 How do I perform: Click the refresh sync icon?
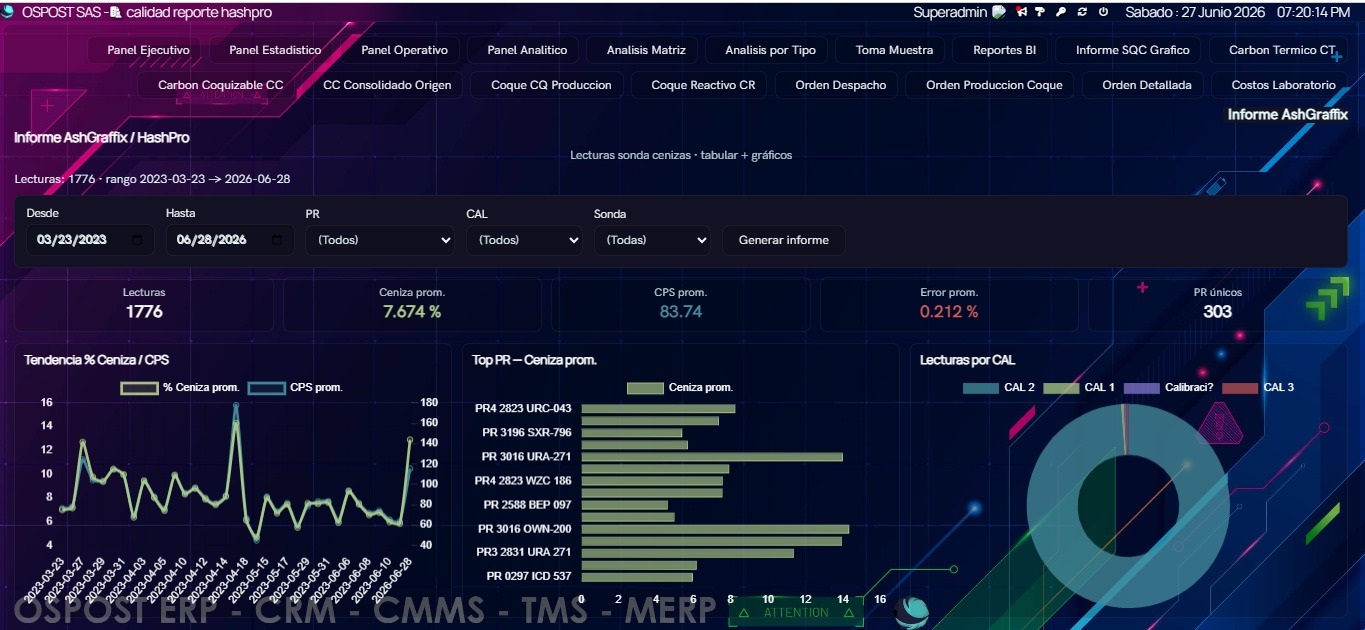(x=1082, y=12)
